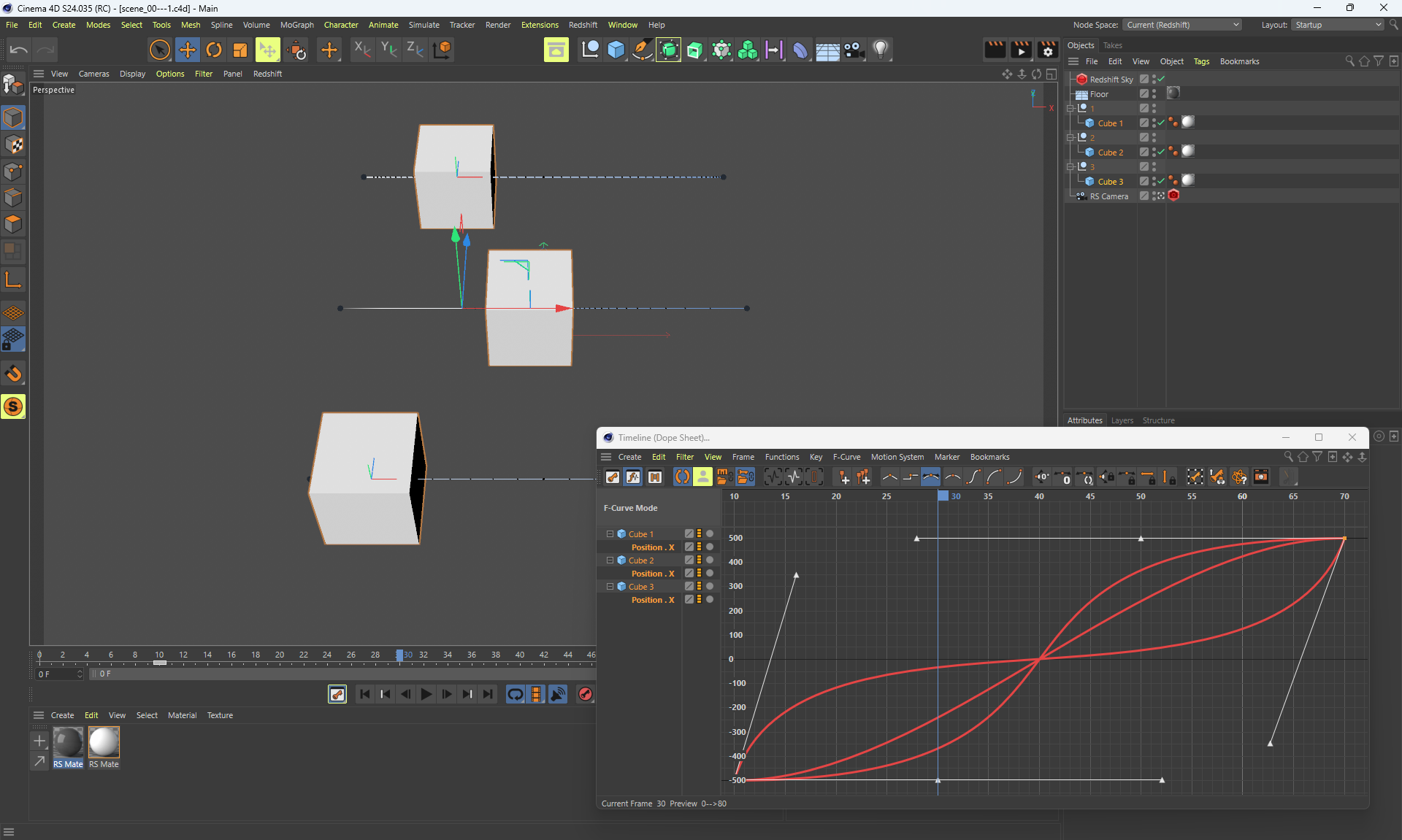Switch to the Takes tab
The image size is (1402, 840).
point(1112,45)
